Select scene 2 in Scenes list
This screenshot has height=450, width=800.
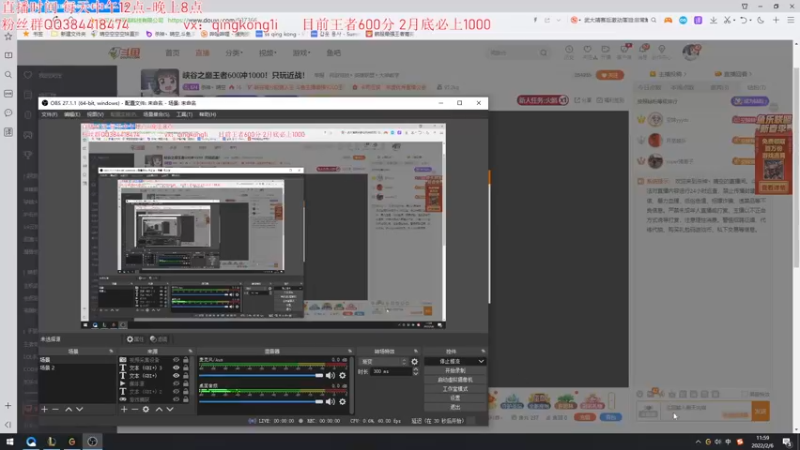[77, 367]
